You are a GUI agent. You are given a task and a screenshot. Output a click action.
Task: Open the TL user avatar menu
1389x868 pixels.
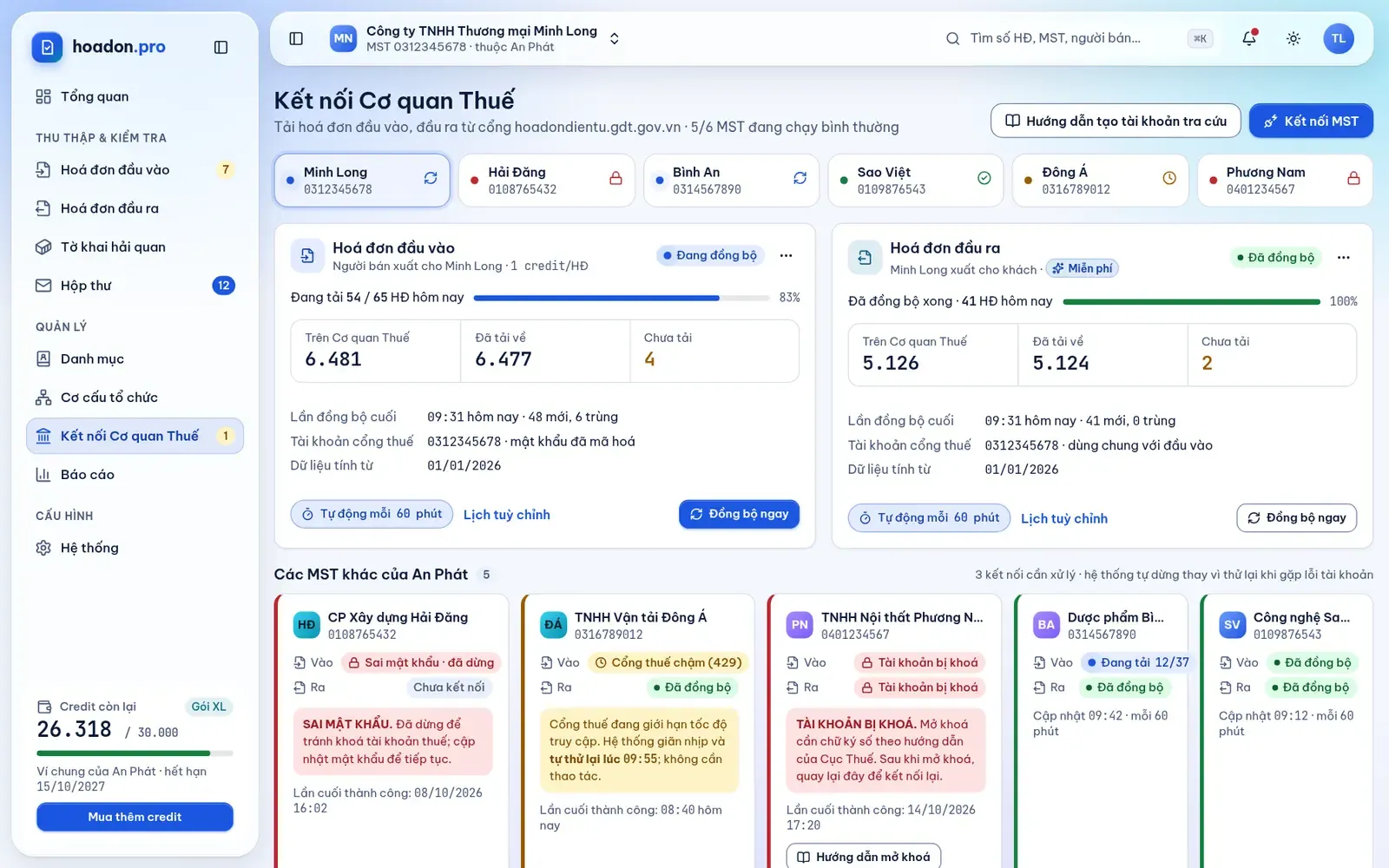click(1339, 38)
